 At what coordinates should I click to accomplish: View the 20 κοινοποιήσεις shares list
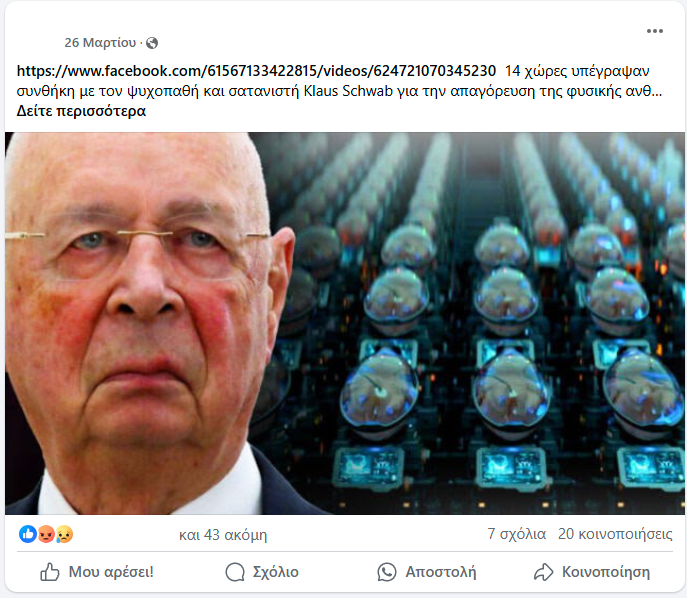[615, 534]
